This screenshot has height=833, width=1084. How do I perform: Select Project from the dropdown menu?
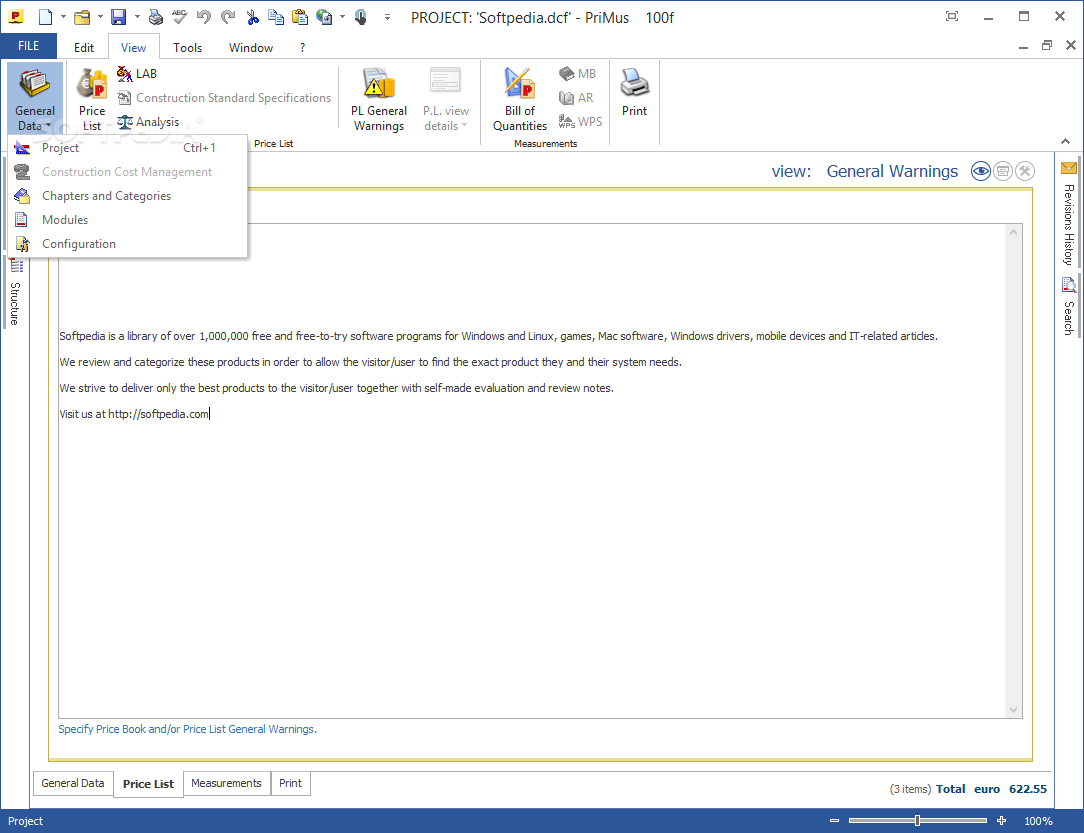(x=127, y=148)
